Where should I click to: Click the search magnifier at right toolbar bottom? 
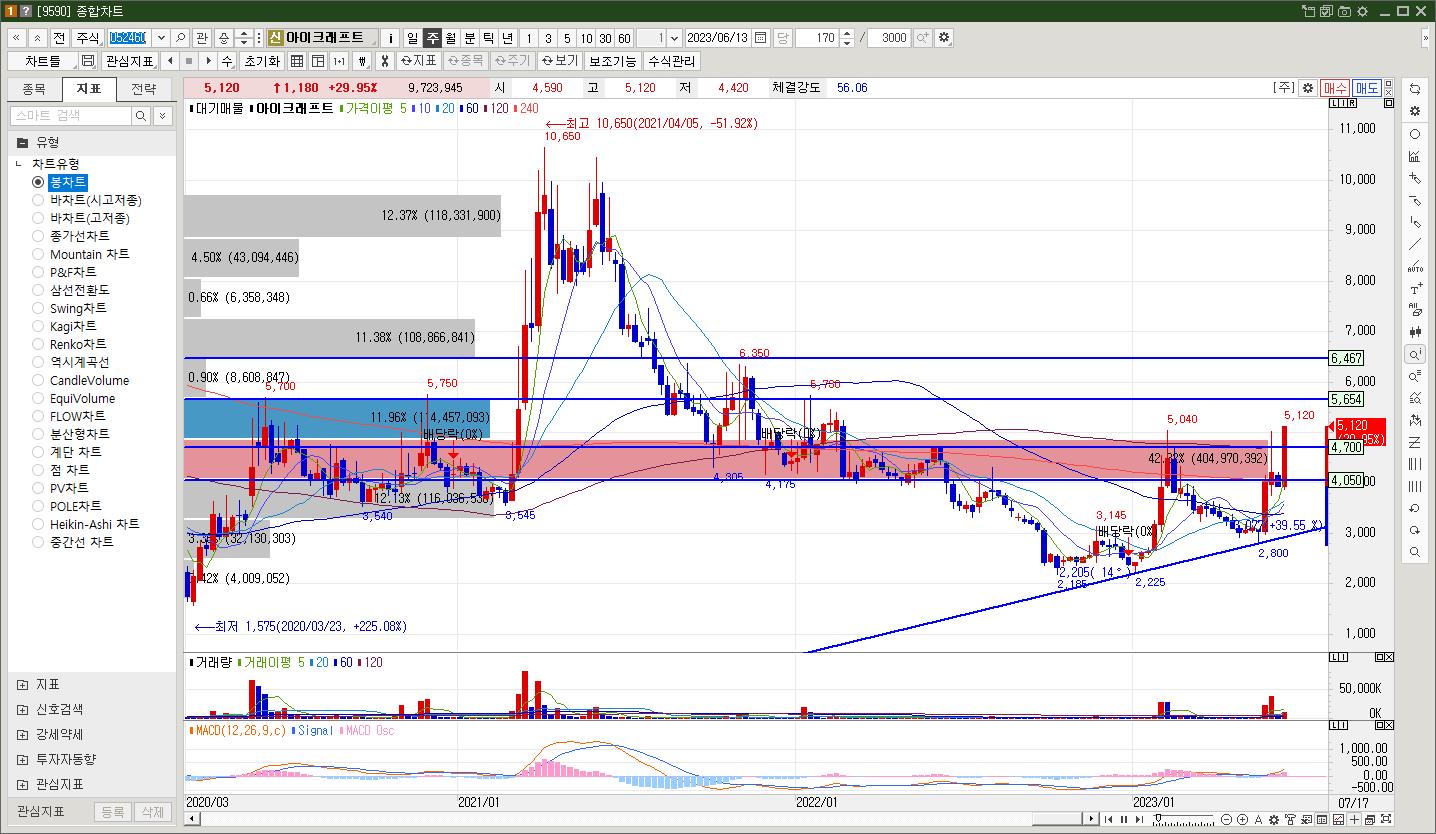pyautogui.click(x=1414, y=552)
